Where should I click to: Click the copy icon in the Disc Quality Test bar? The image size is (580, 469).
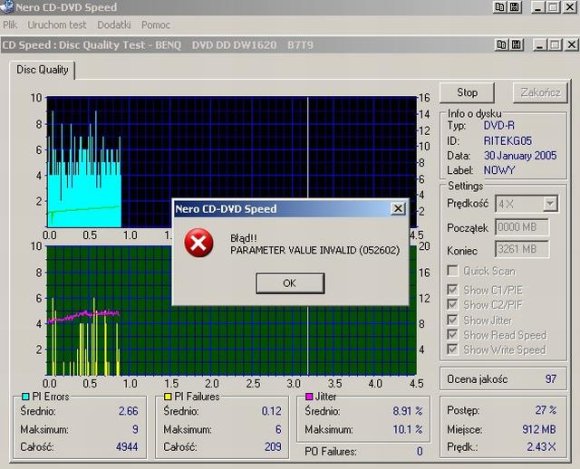tap(502, 45)
